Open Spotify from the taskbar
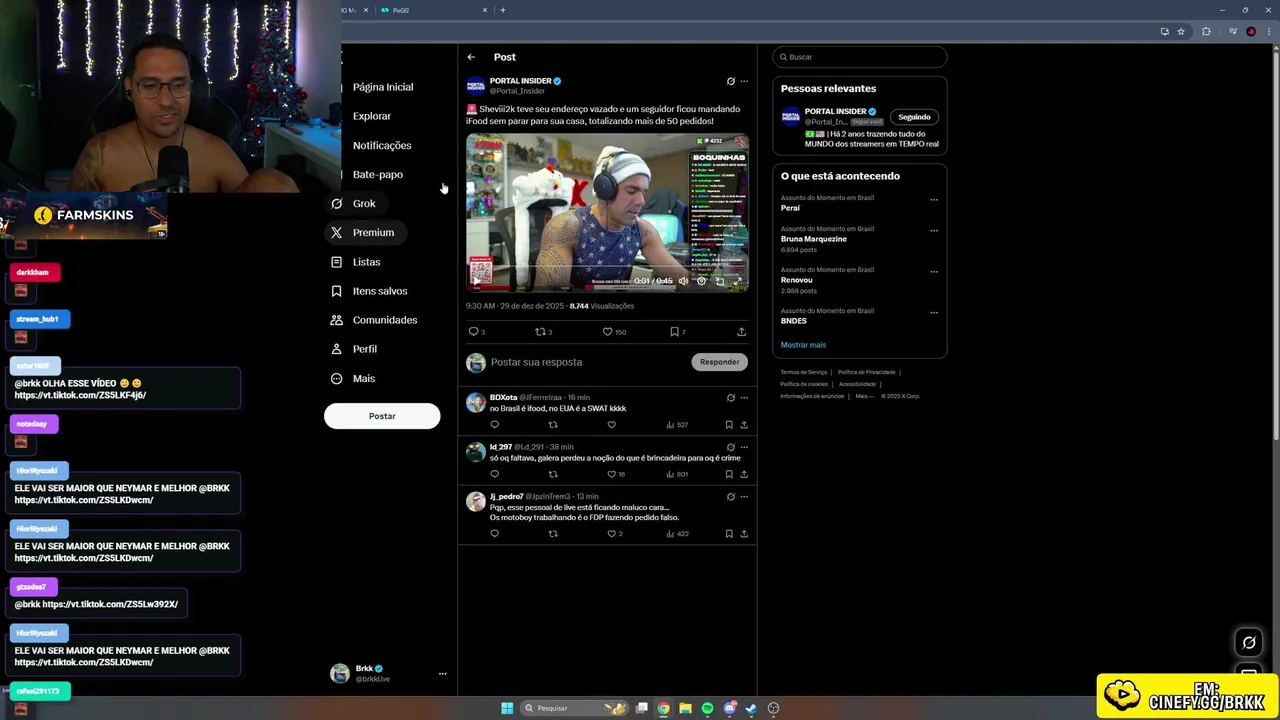 (707, 708)
